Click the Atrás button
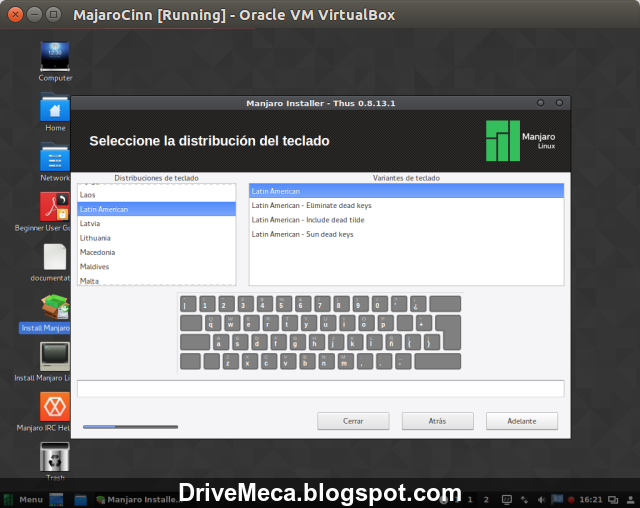The width and height of the screenshot is (640, 508). (x=438, y=421)
